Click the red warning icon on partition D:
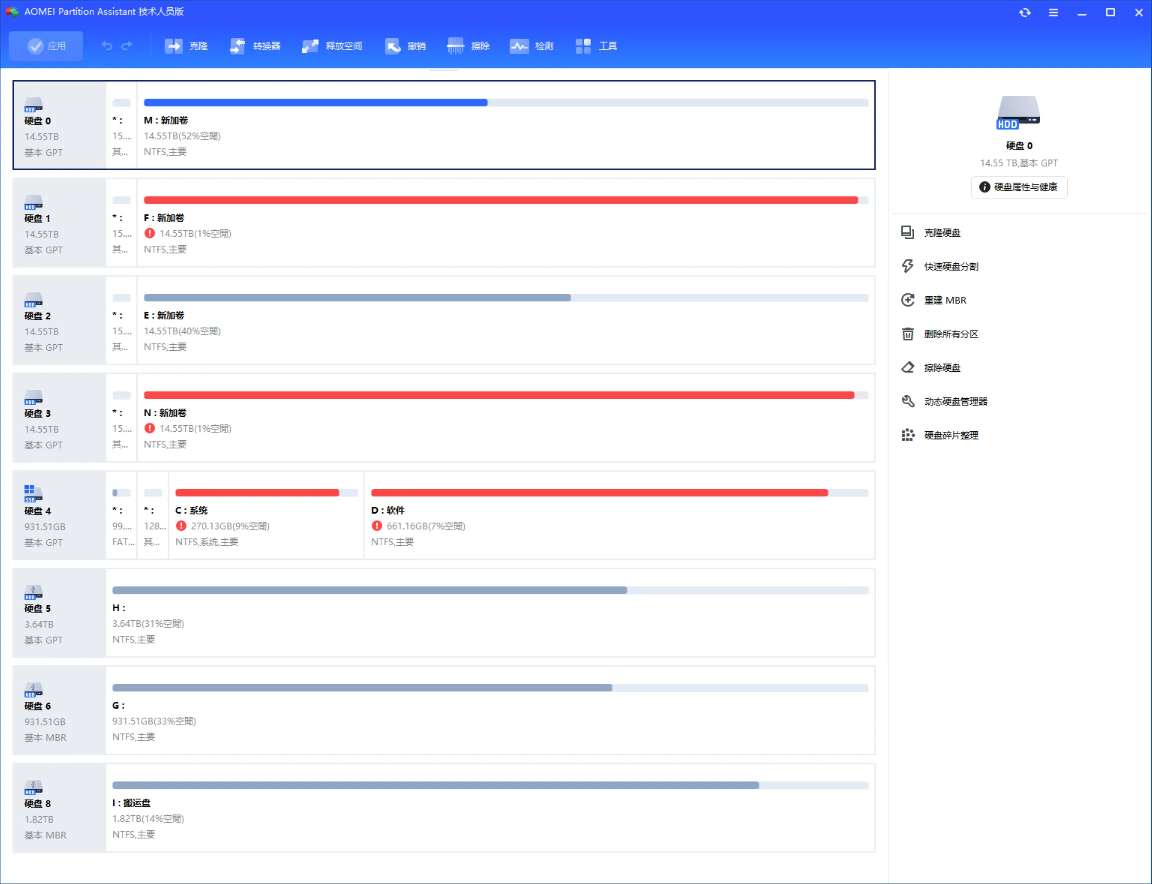1152x884 pixels. pos(377,526)
